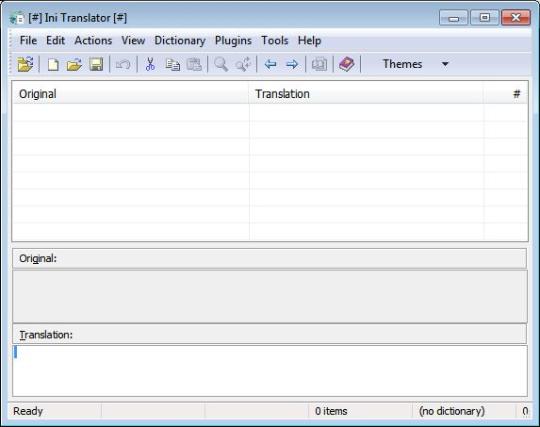Minimize the Ini Translator window

[x=454, y=18]
